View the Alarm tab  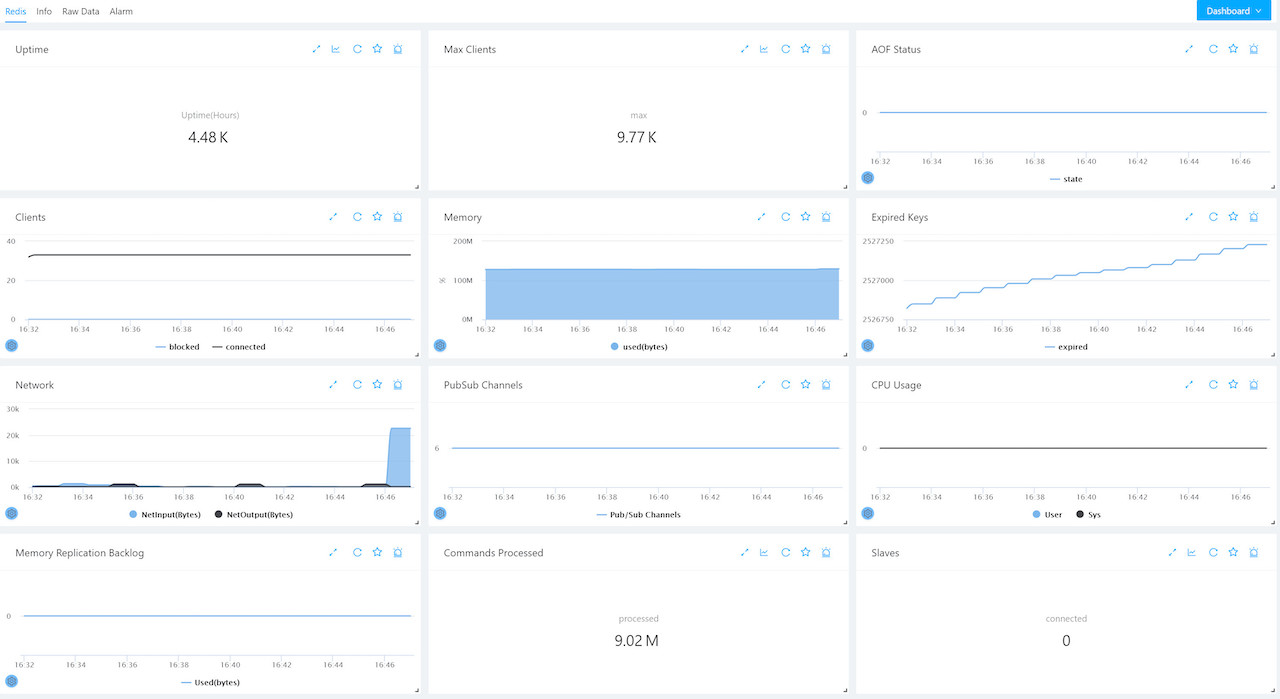(121, 11)
